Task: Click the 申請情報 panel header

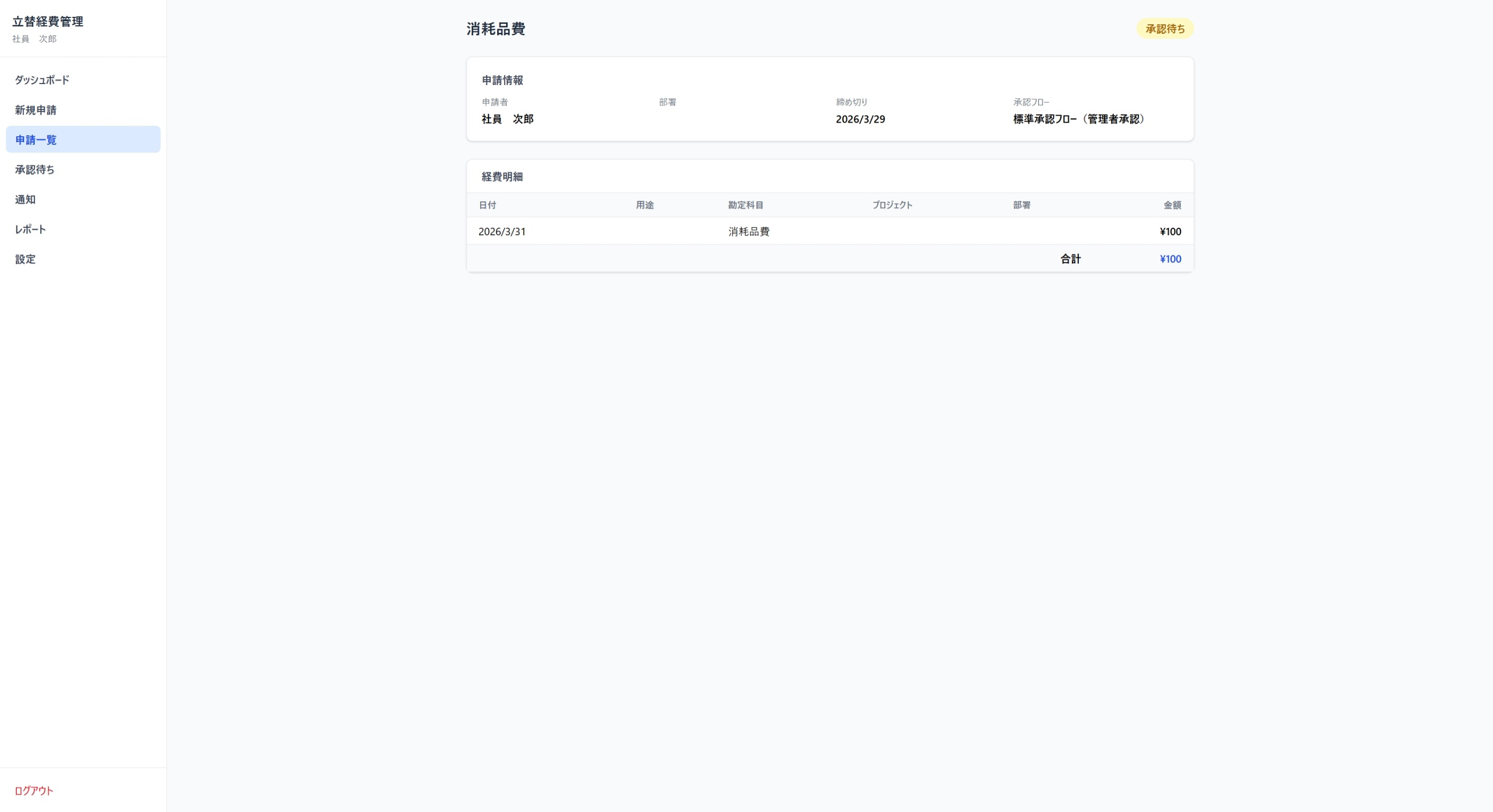Action: point(502,80)
